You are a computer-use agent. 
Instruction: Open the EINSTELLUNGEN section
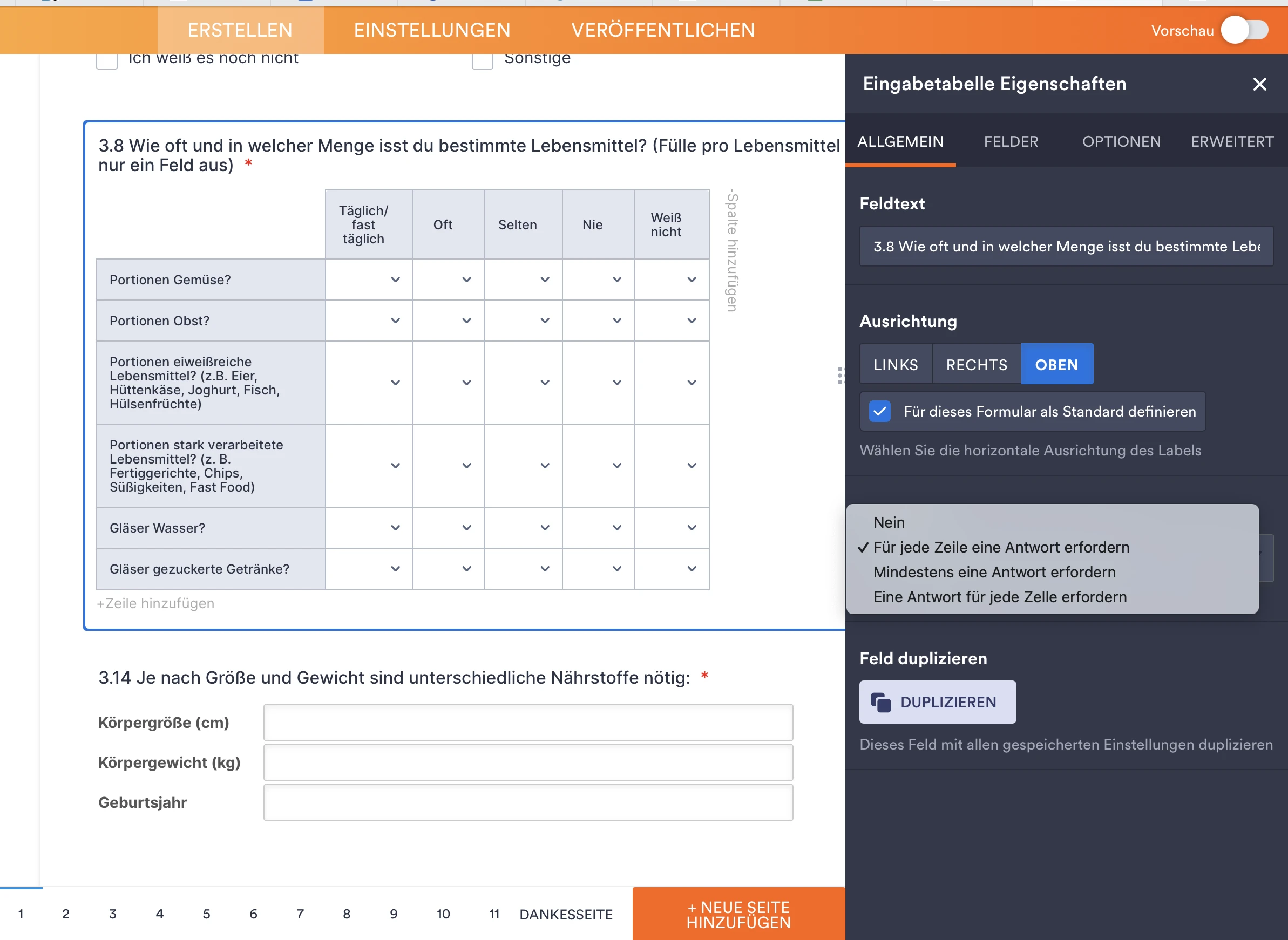432,30
